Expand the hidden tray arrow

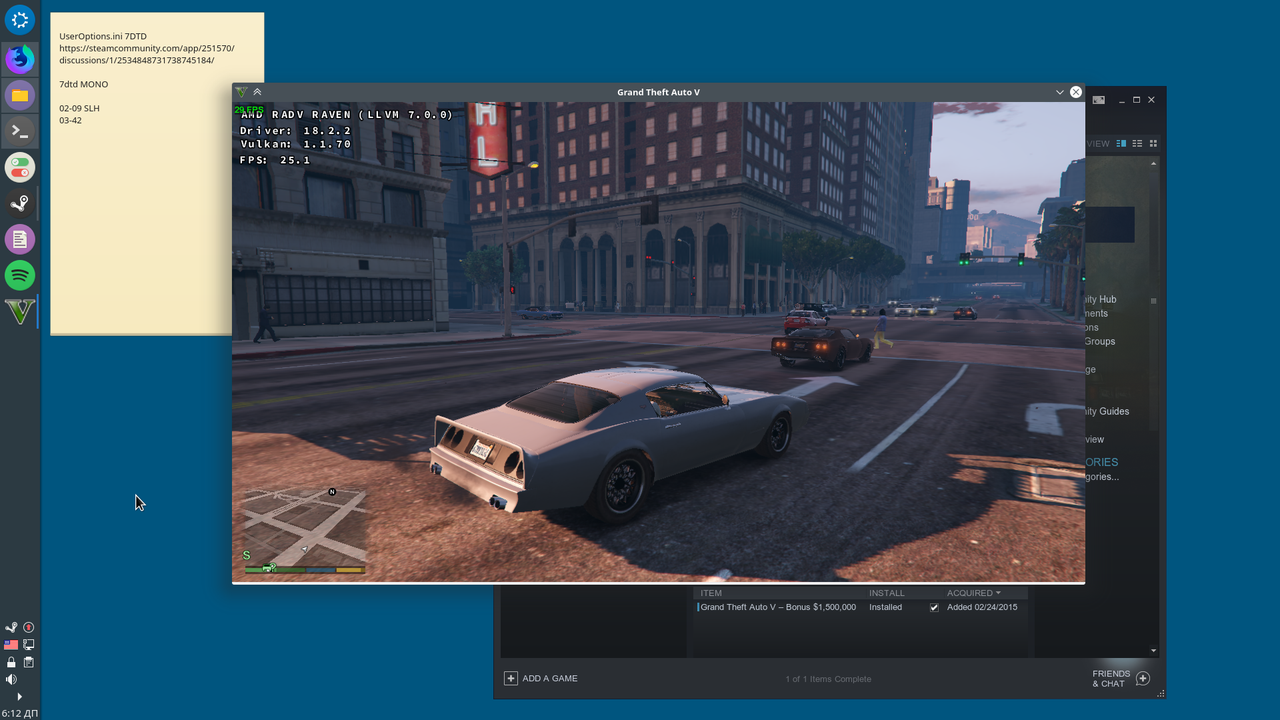pyautogui.click(x=19, y=696)
